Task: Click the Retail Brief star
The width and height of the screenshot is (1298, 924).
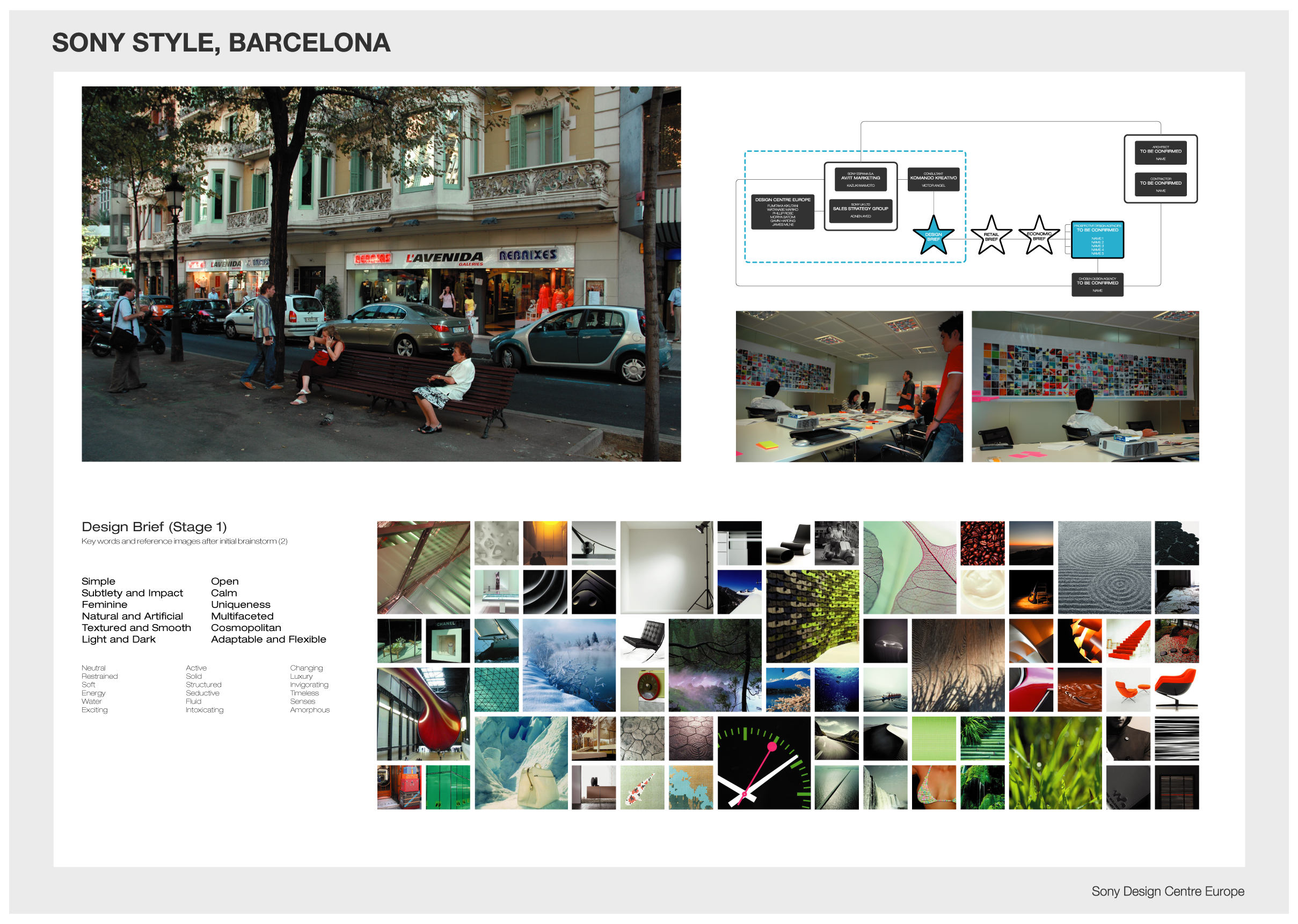Action: click(x=991, y=236)
